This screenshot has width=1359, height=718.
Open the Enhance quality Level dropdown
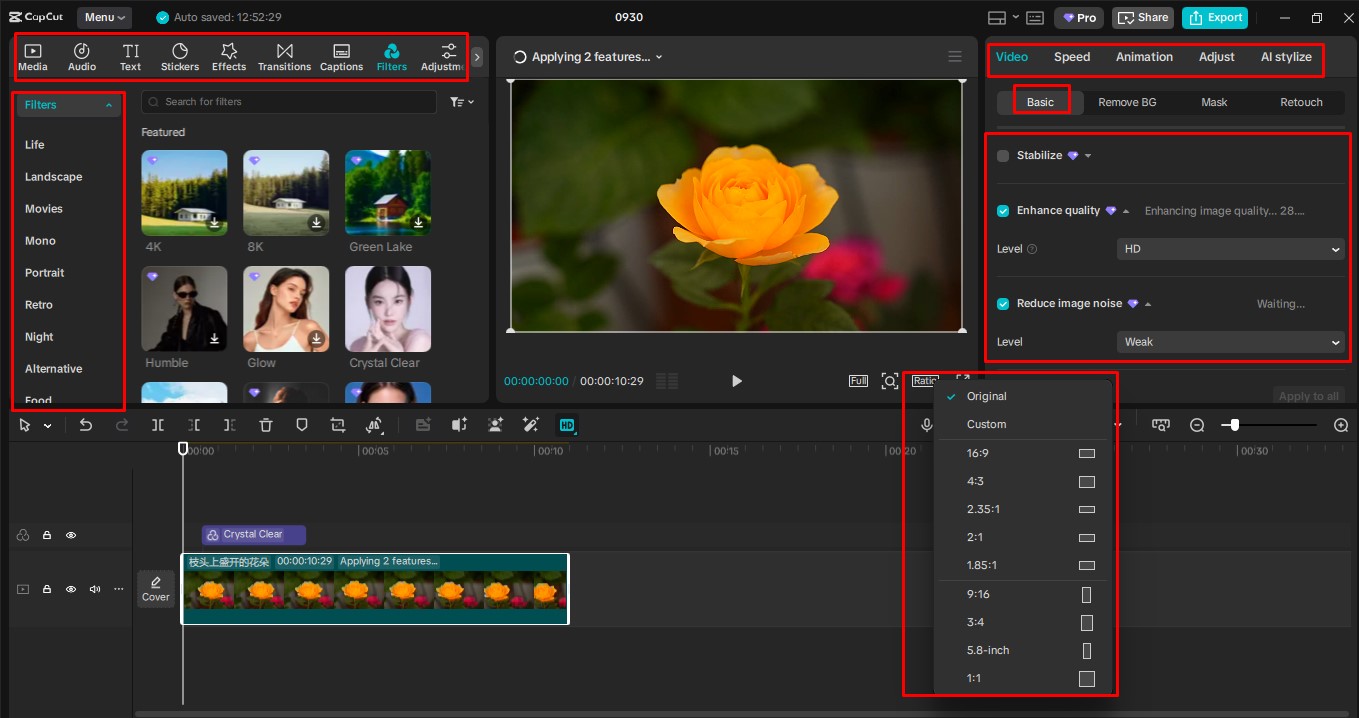[x=1230, y=248]
